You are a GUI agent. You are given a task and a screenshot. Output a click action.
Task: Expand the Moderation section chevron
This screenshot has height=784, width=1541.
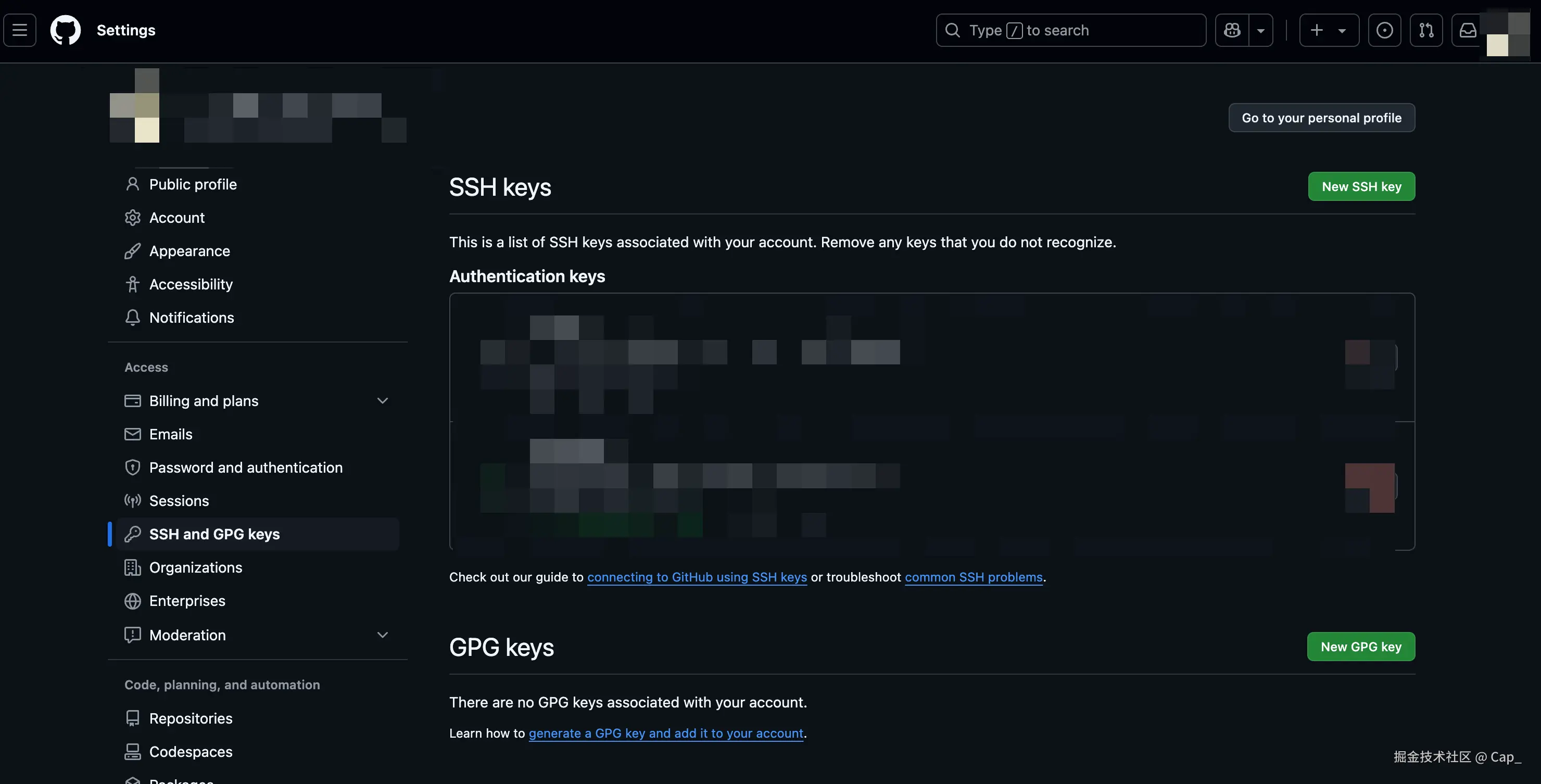382,635
